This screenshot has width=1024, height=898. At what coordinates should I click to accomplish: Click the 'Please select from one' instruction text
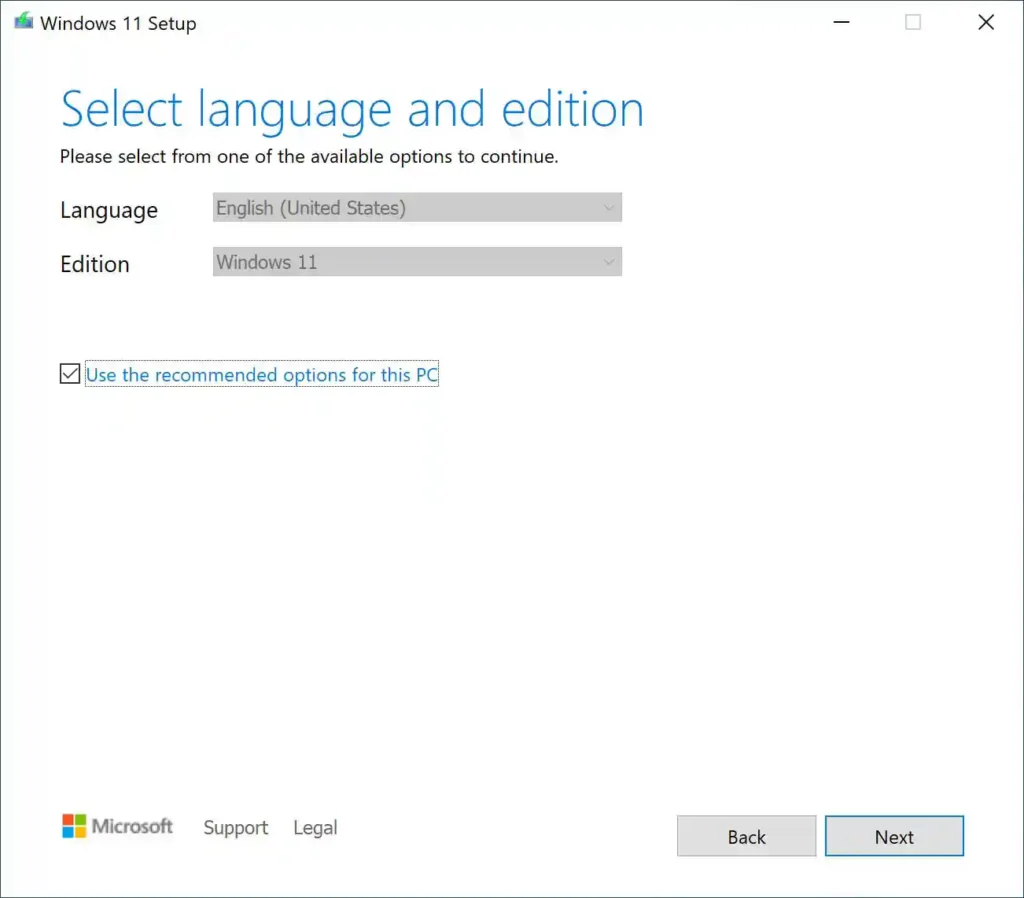[309, 157]
